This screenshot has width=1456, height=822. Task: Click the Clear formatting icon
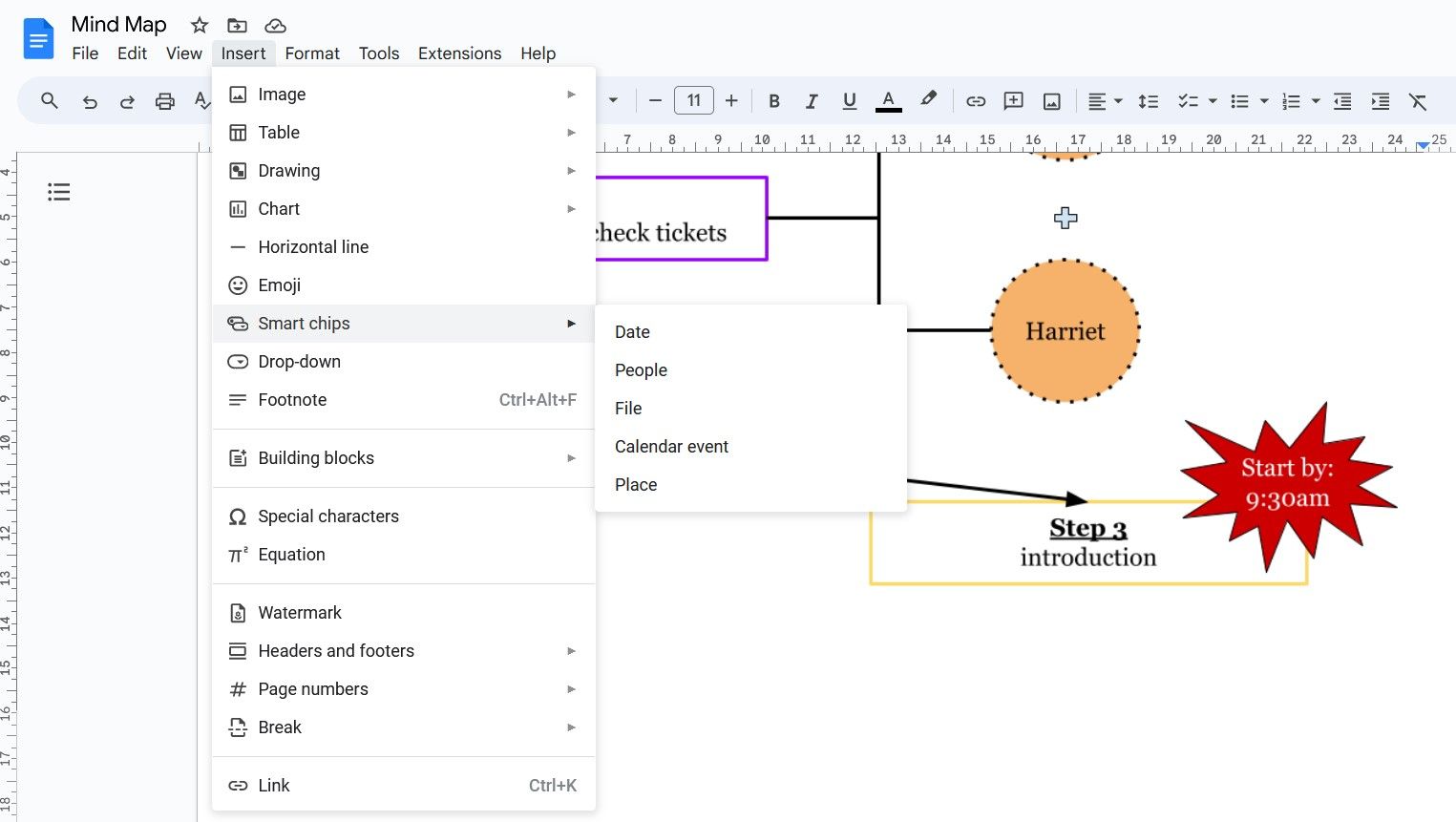click(1418, 100)
